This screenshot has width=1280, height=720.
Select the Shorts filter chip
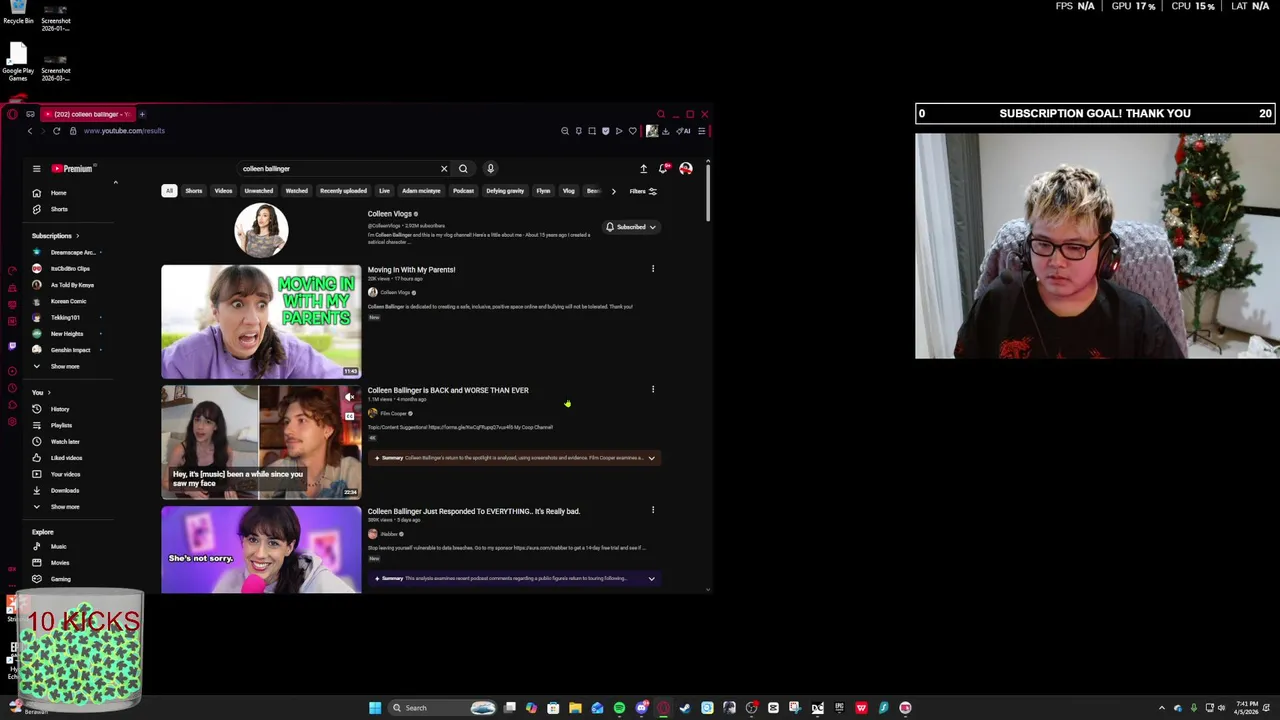point(194,191)
